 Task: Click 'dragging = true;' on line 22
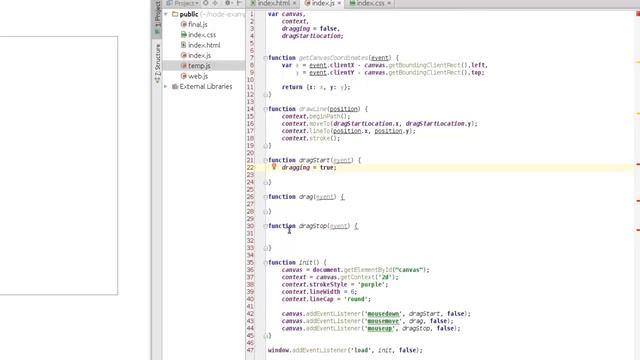pyautogui.click(x=309, y=168)
